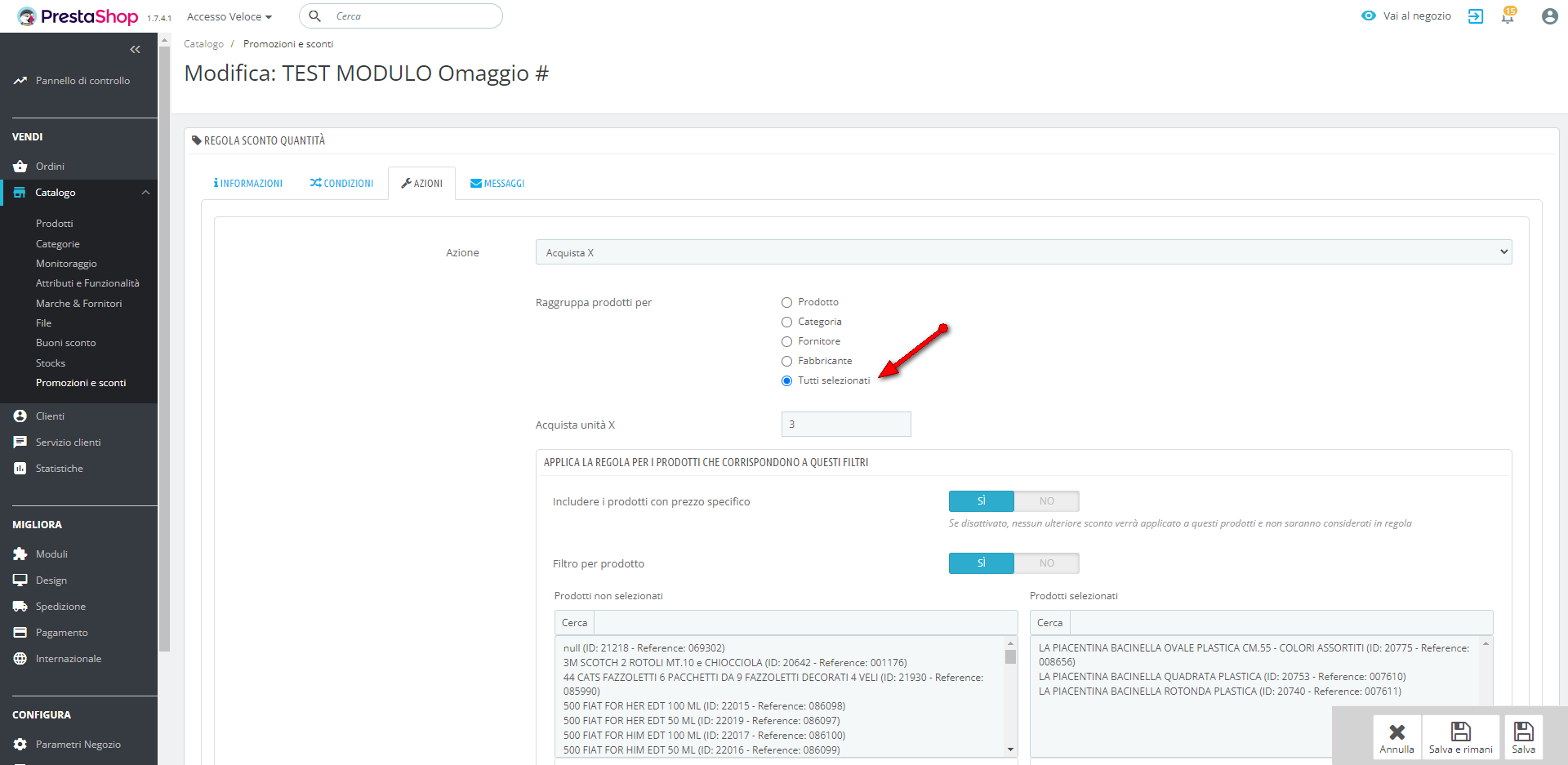The width and height of the screenshot is (1568, 765).
Task: Select the Categoria radio option
Action: [x=787, y=322]
